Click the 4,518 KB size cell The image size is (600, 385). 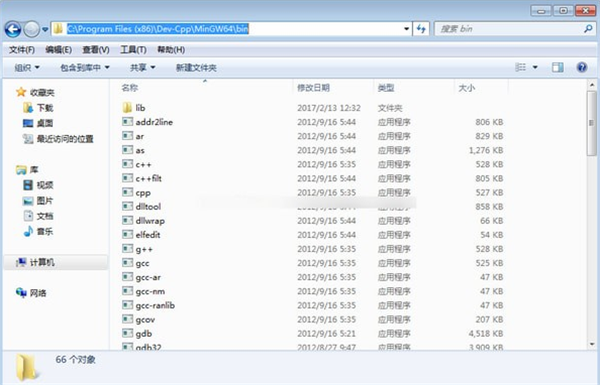click(486, 334)
